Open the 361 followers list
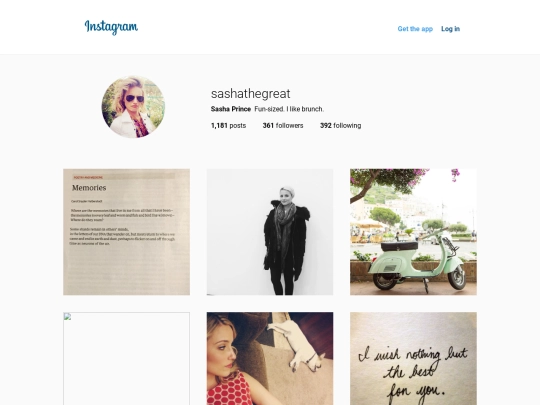Screen dimensions: 540x405 283,126
